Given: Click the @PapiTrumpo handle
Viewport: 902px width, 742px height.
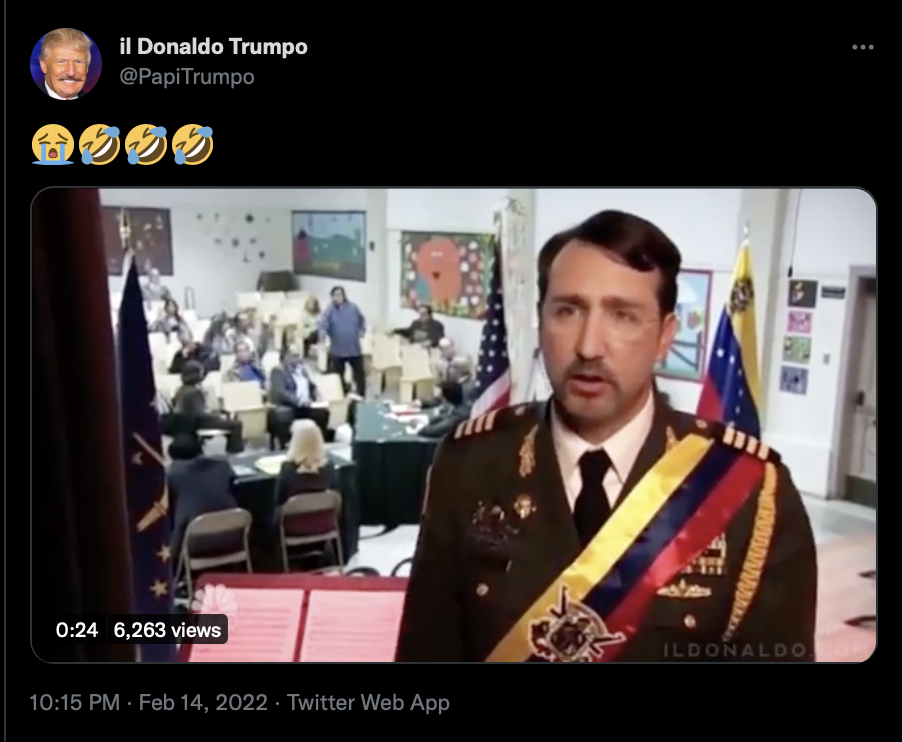Looking at the screenshot, I should pyautogui.click(x=187, y=77).
